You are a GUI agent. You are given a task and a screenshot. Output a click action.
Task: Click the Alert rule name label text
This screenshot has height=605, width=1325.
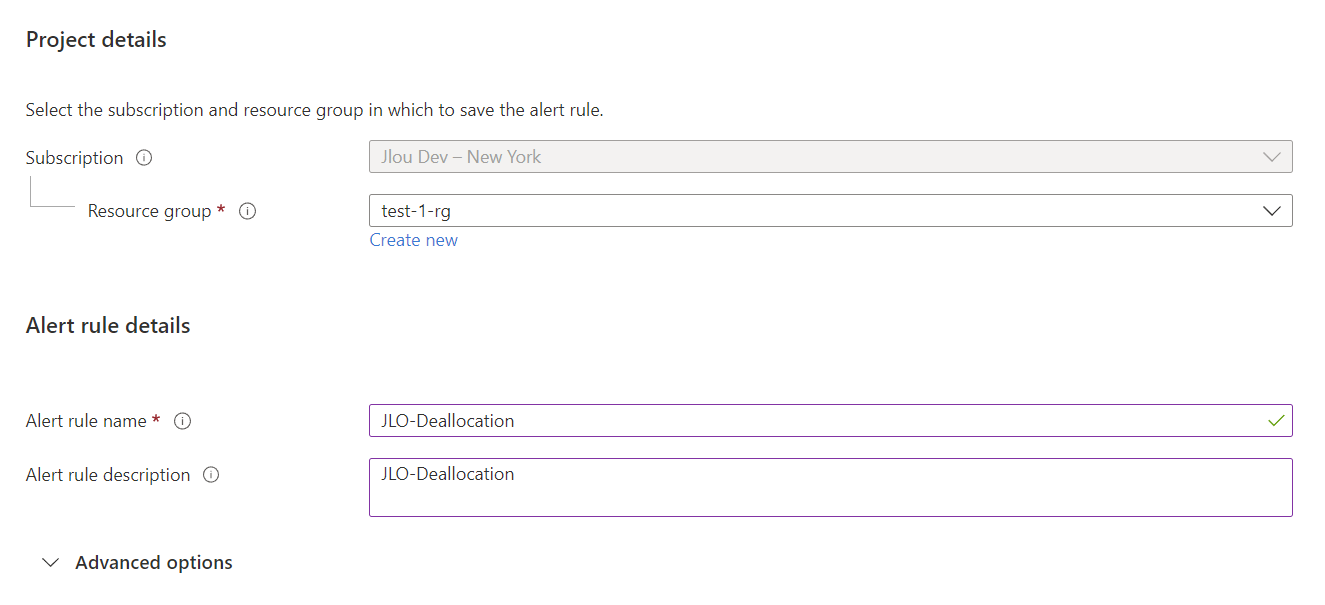click(x=87, y=421)
